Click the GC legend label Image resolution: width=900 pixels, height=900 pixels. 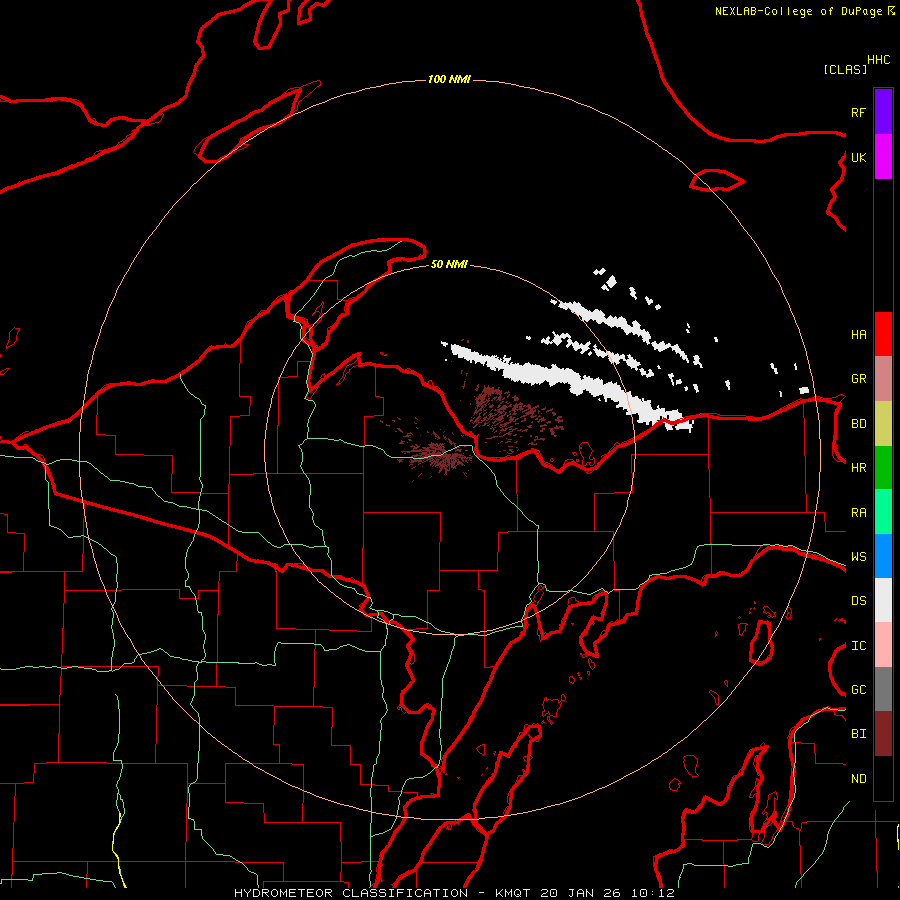[x=858, y=690]
